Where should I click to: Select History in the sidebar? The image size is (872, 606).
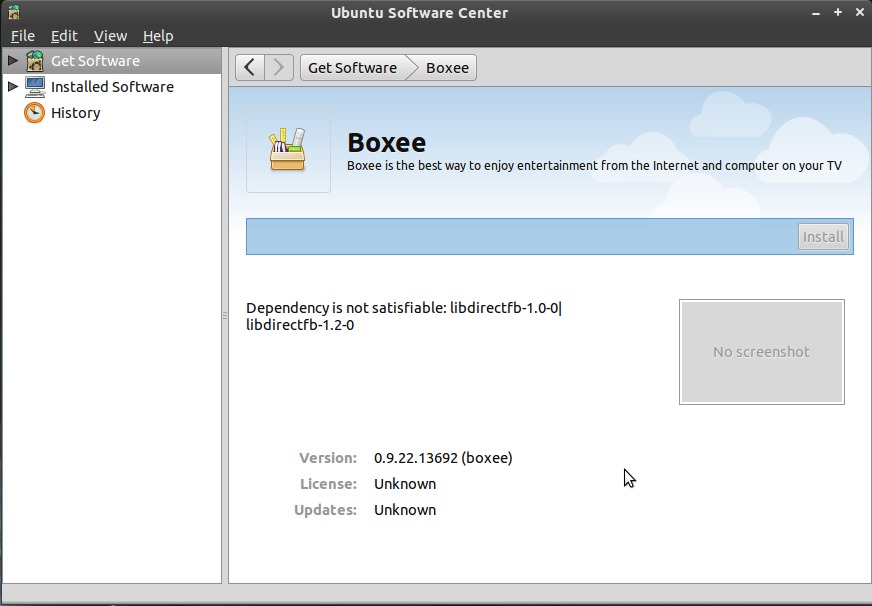pyautogui.click(x=112, y=113)
